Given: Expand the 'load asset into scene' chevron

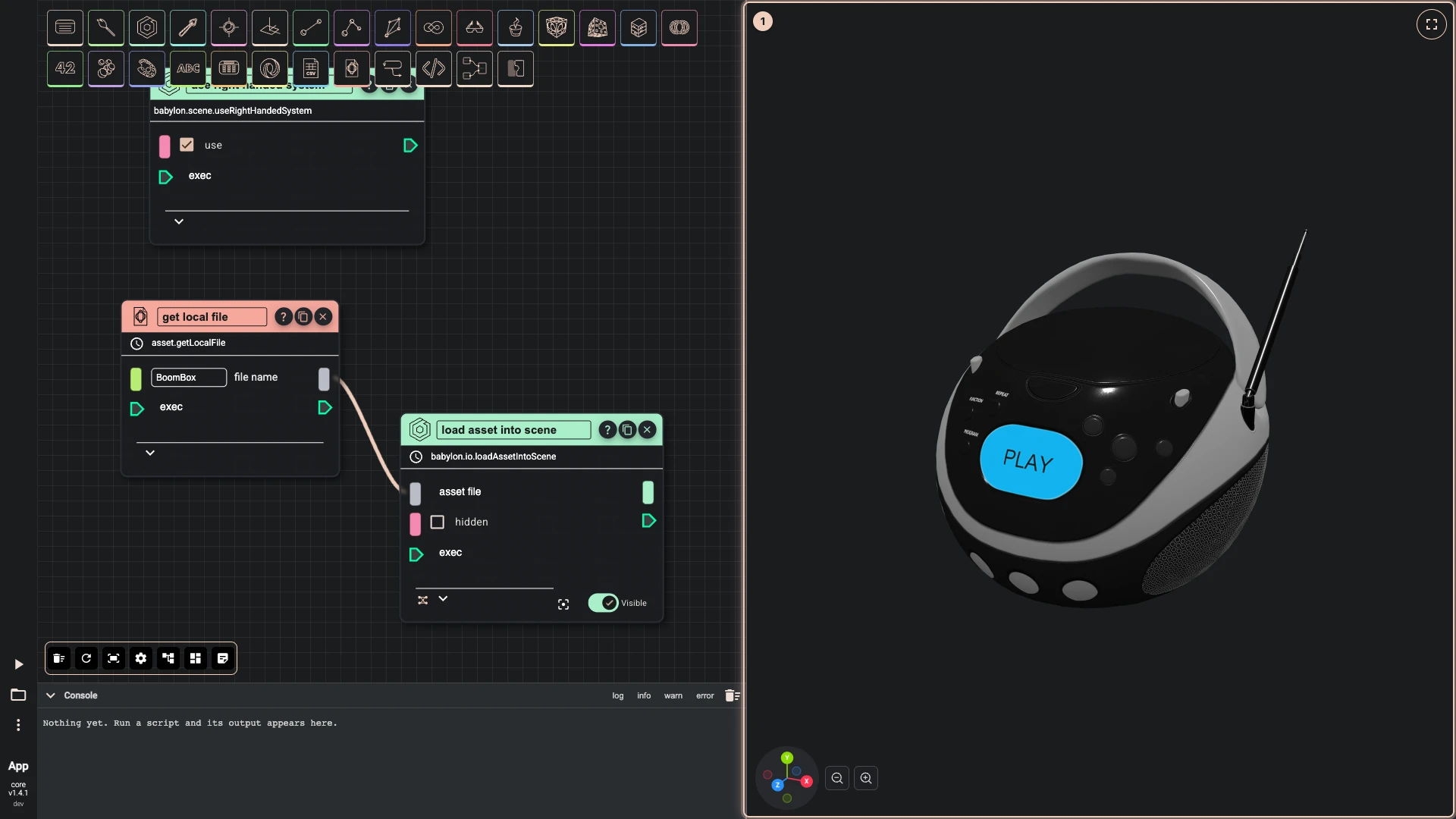Looking at the screenshot, I should [x=443, y=599].
